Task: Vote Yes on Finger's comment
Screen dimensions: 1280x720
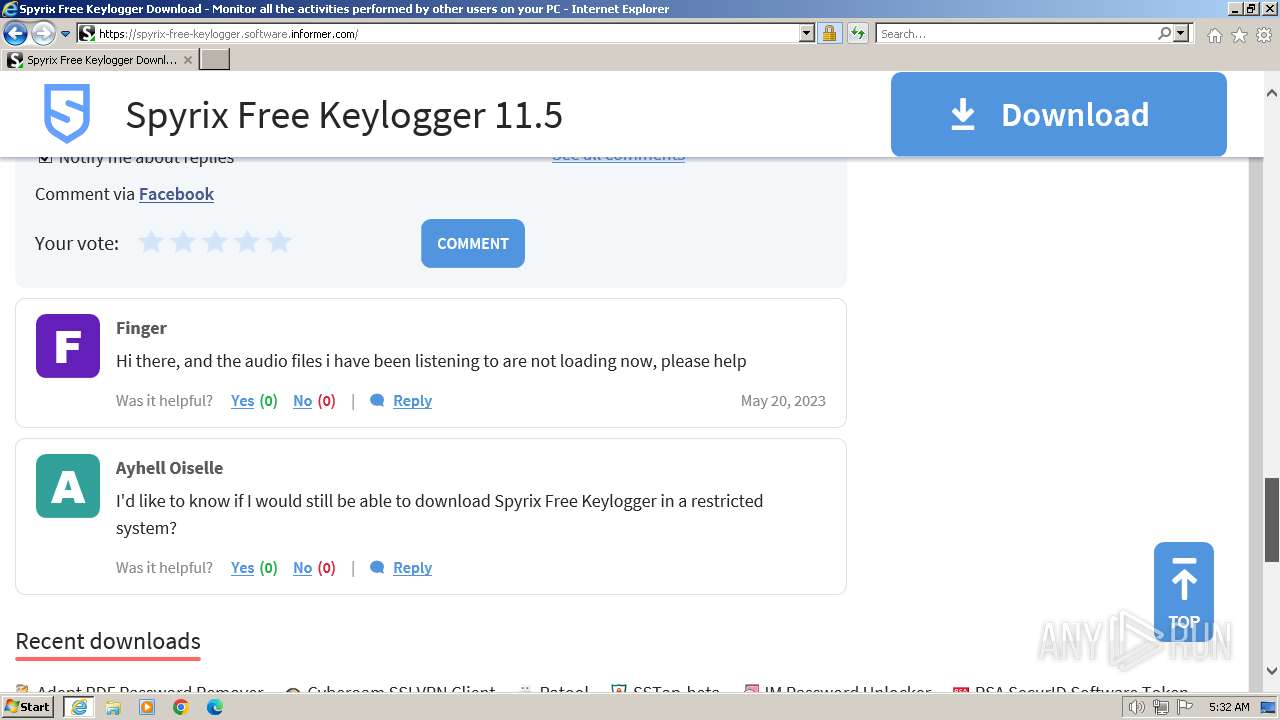Action: (242, 400)
